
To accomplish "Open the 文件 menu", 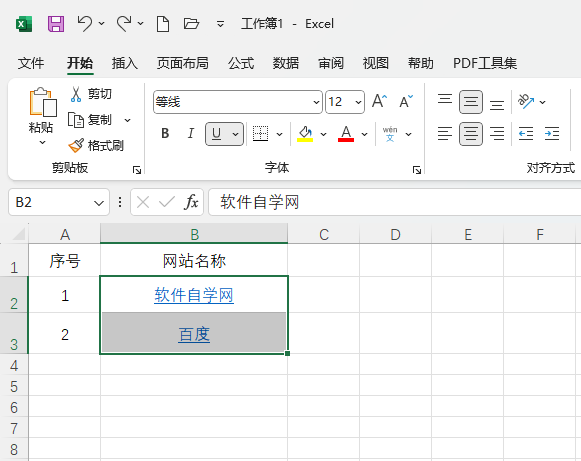I will (x=31, y=63).
